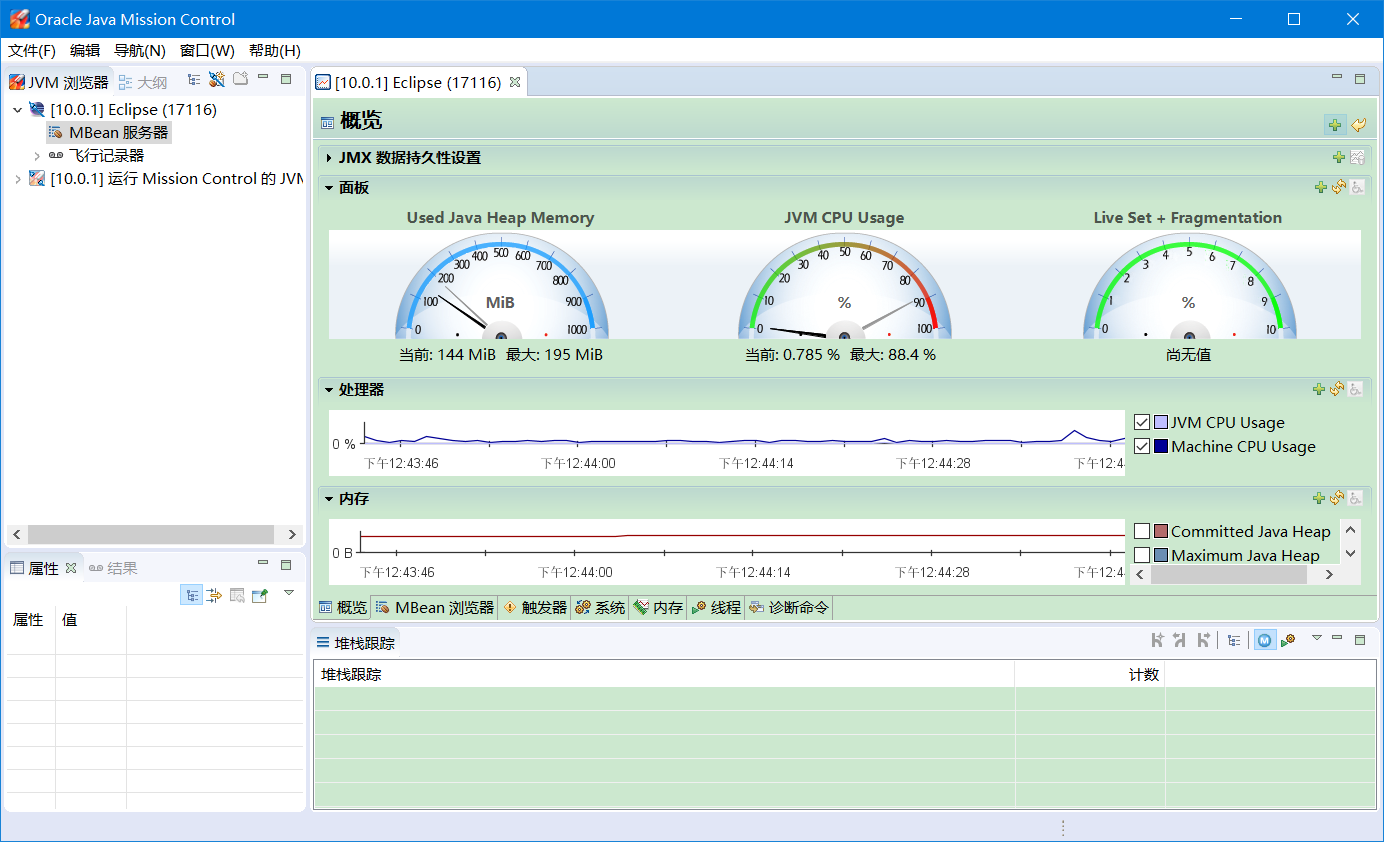Open the view menu triangle in 属性 panel
Viewport: 1384px width, 842px height.
(x=289, y=593)
